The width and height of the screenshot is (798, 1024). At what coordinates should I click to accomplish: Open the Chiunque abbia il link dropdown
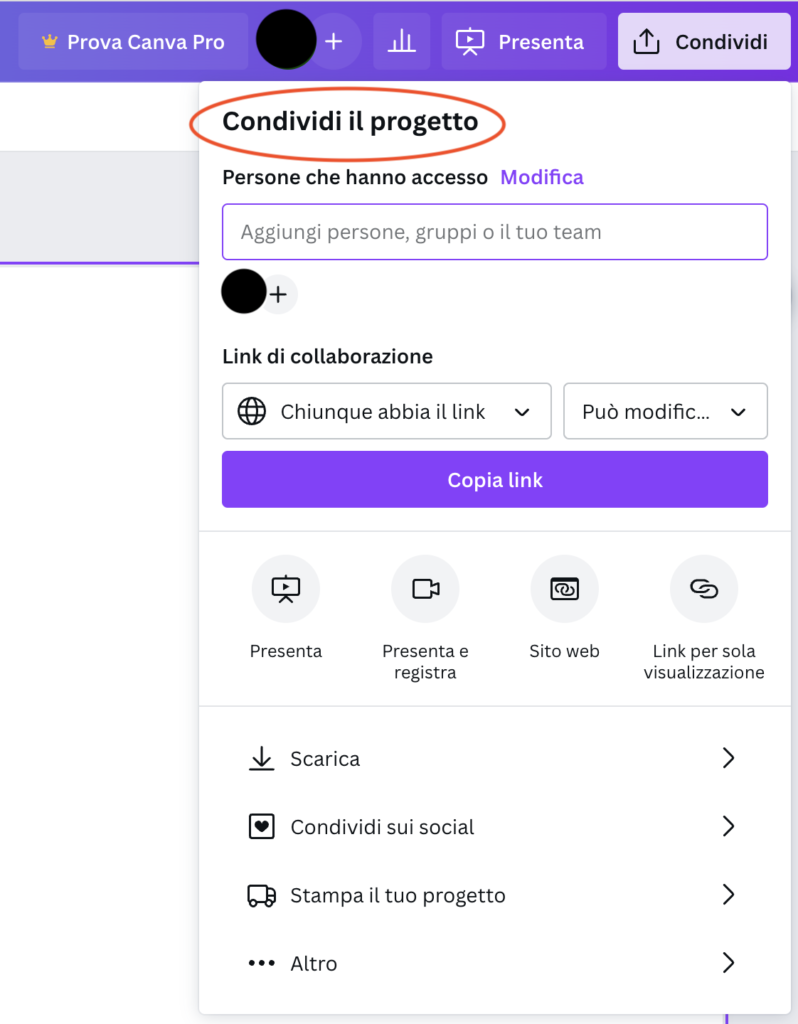[x=386, y=411]
